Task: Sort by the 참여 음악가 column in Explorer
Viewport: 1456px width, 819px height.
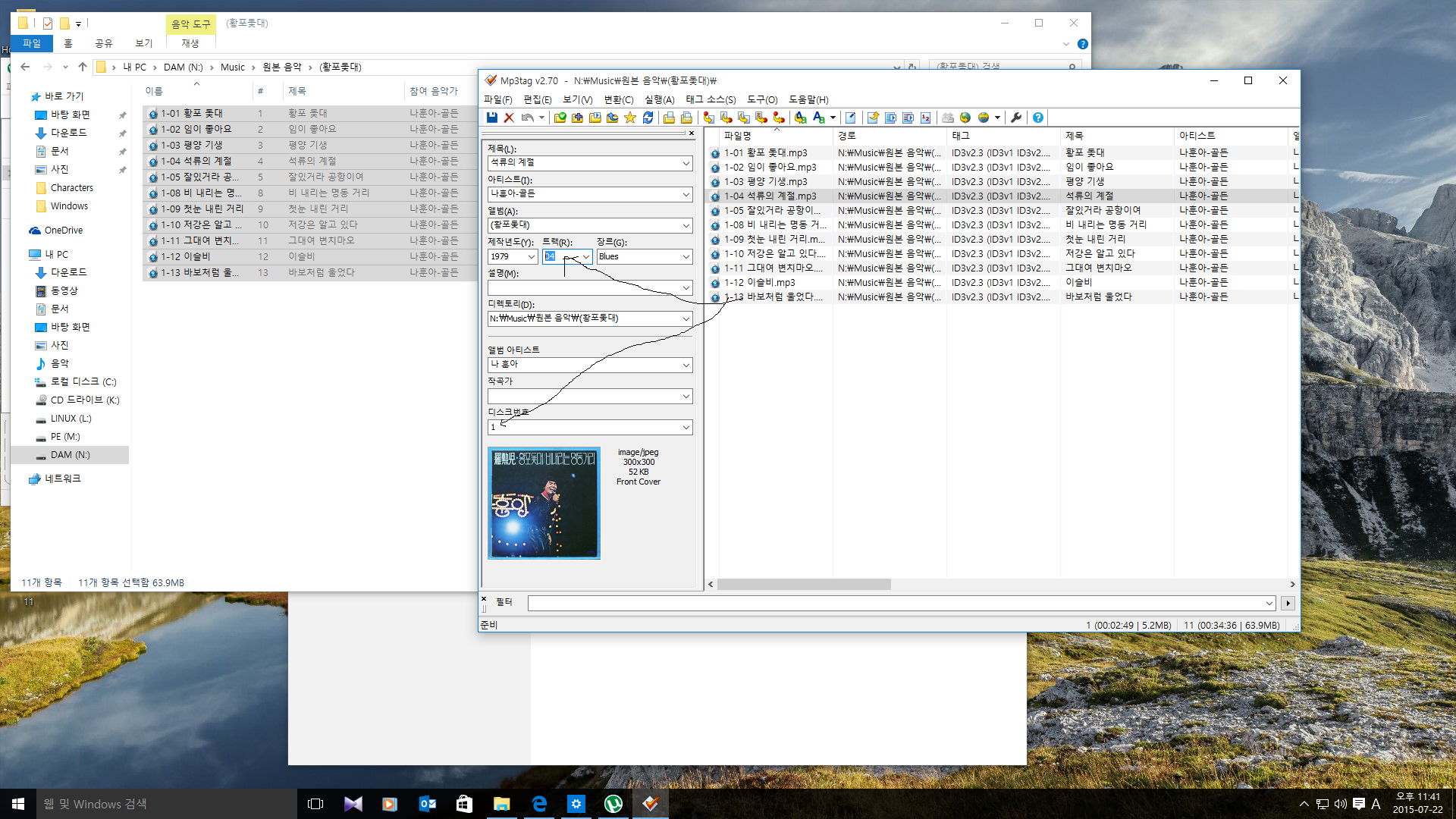Action: tap(434, 91)
